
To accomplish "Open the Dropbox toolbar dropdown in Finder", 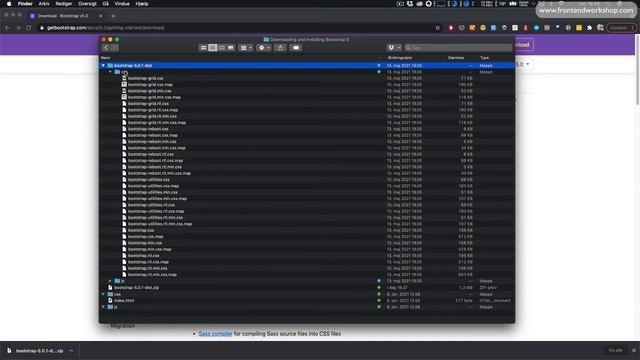I will click(394, 48).
